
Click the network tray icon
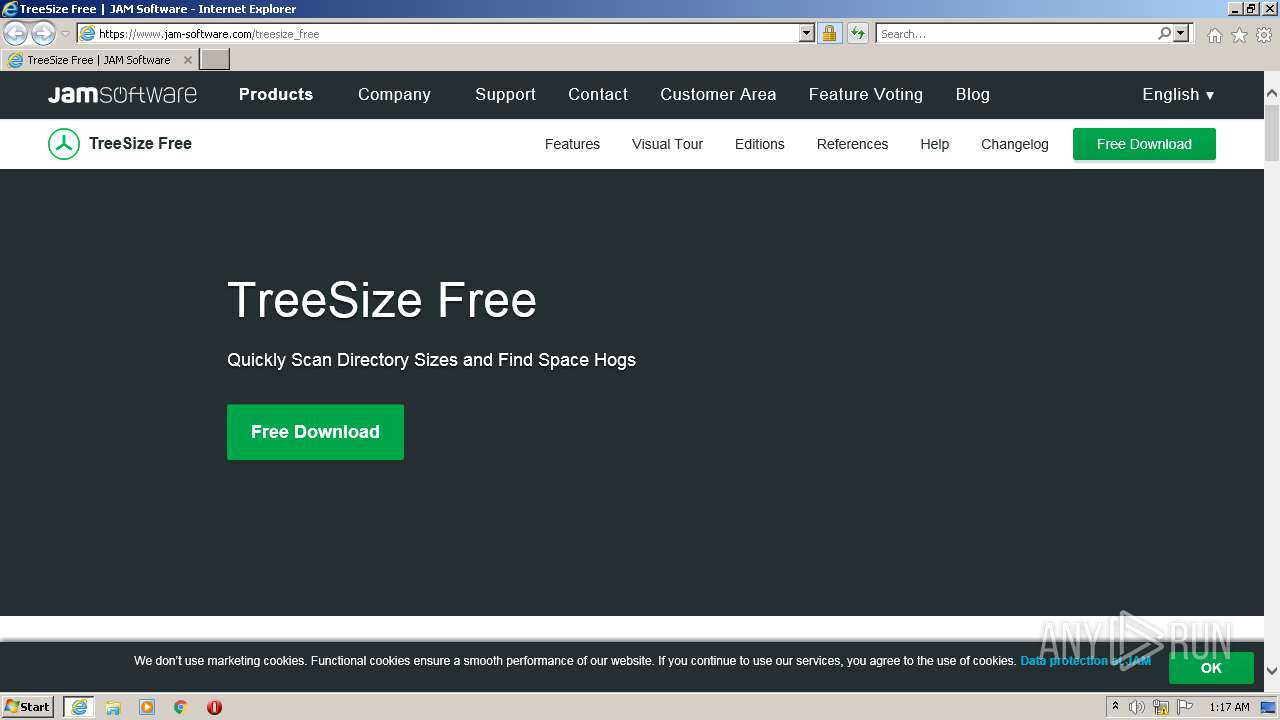1161,707
